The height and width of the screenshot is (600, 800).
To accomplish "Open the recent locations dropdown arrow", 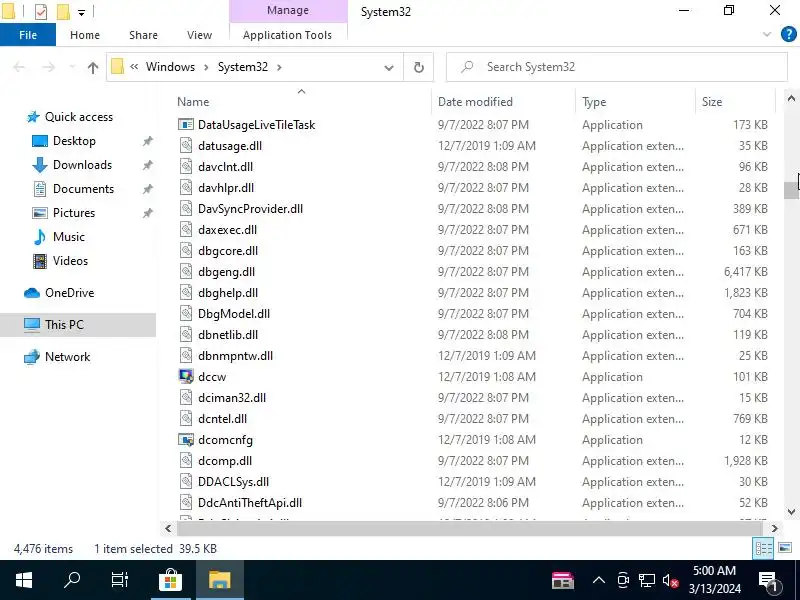I will [72, 67].
